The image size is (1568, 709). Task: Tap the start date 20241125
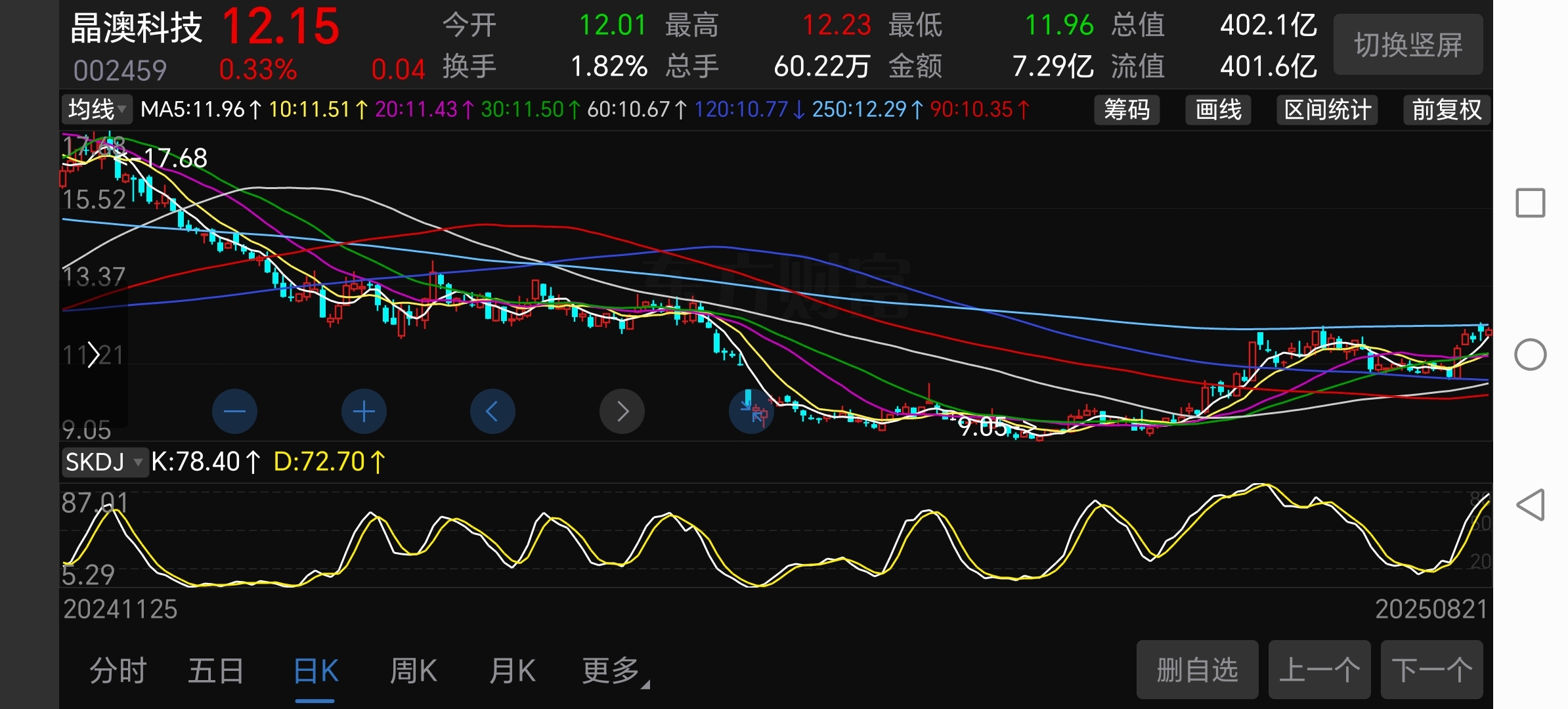click(x=120, y=609)
